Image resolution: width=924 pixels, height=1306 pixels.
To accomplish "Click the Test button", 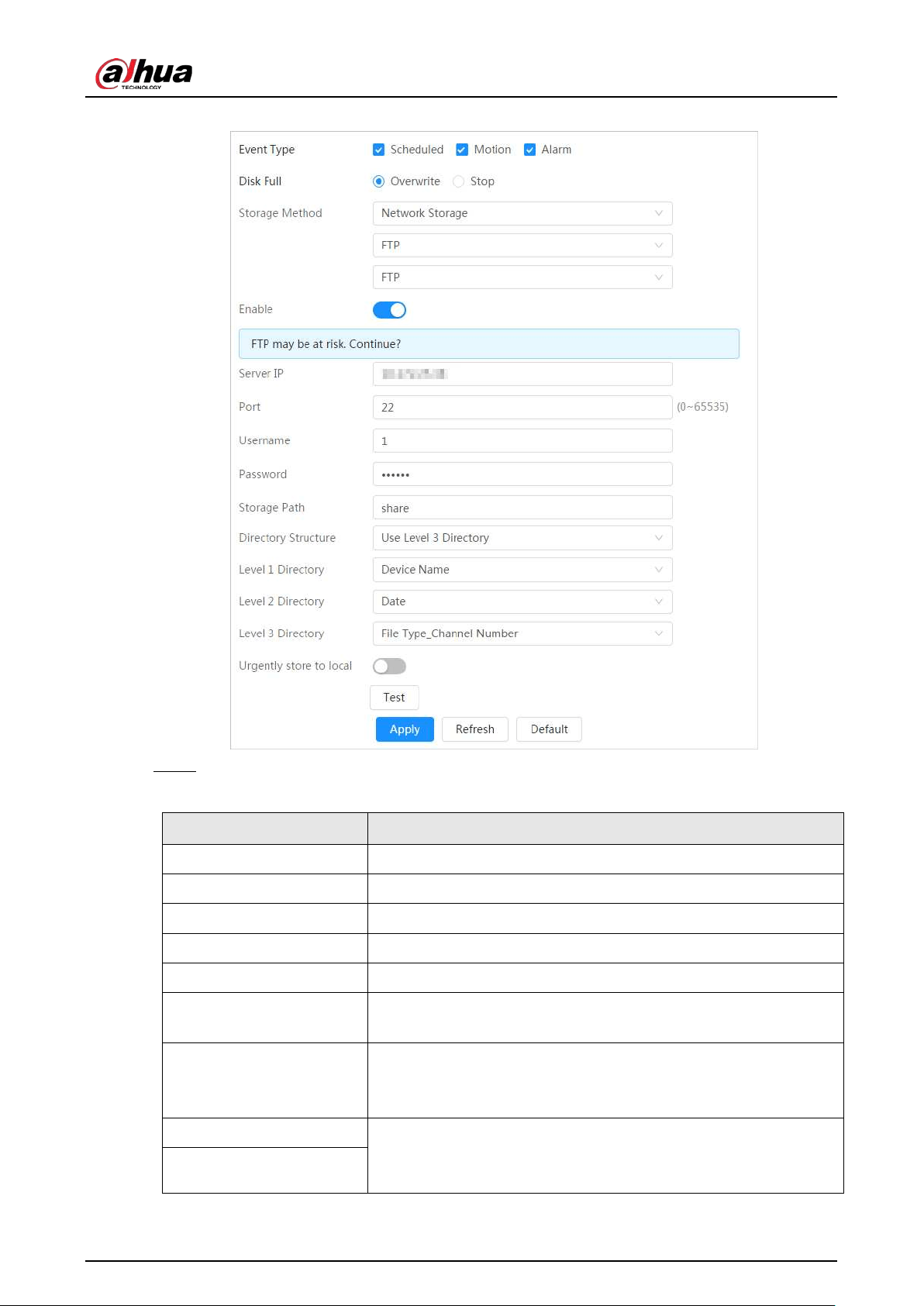I will coord(394,698).
